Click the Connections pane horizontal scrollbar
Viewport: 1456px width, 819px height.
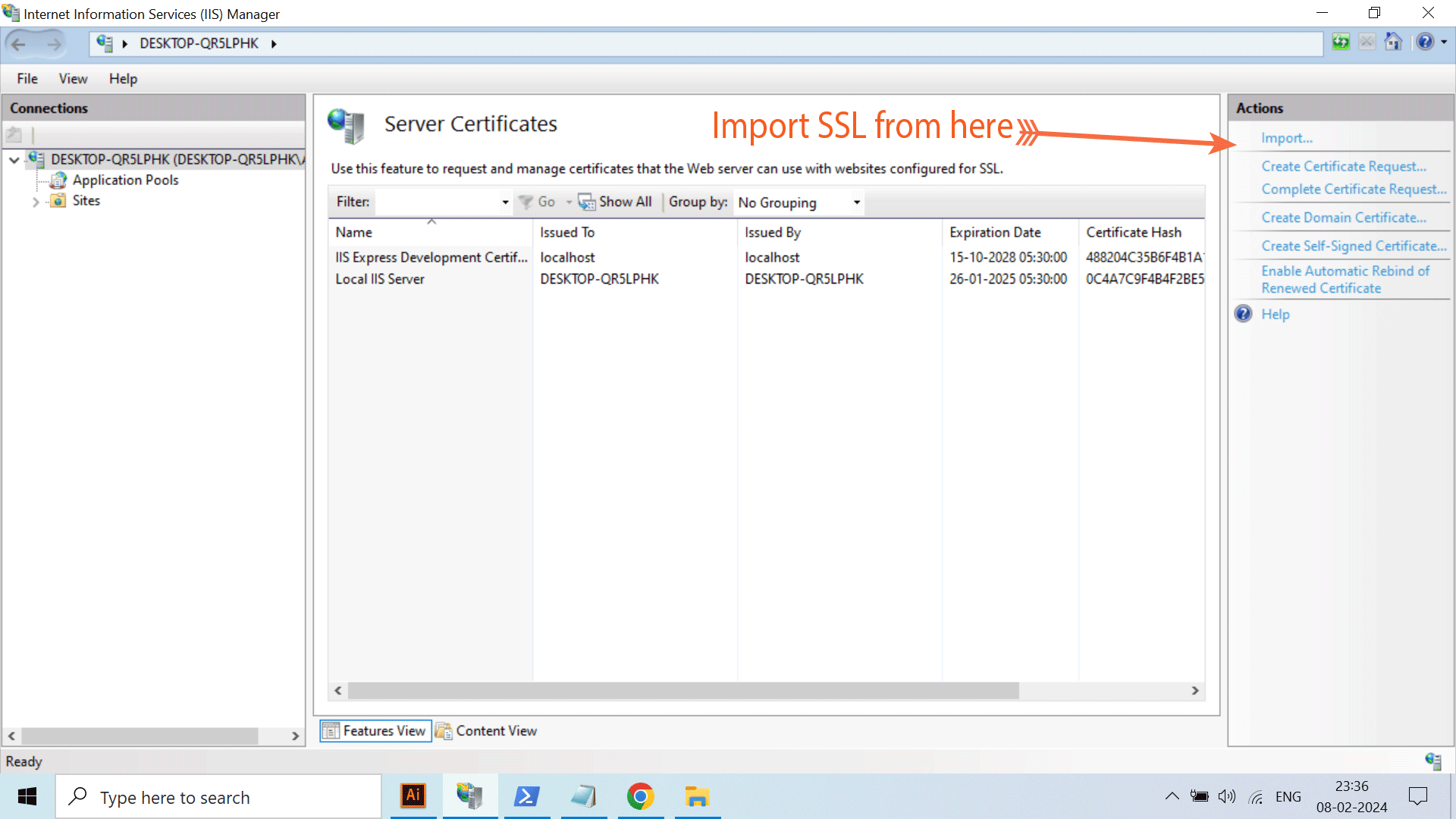[x=140, y=736]
